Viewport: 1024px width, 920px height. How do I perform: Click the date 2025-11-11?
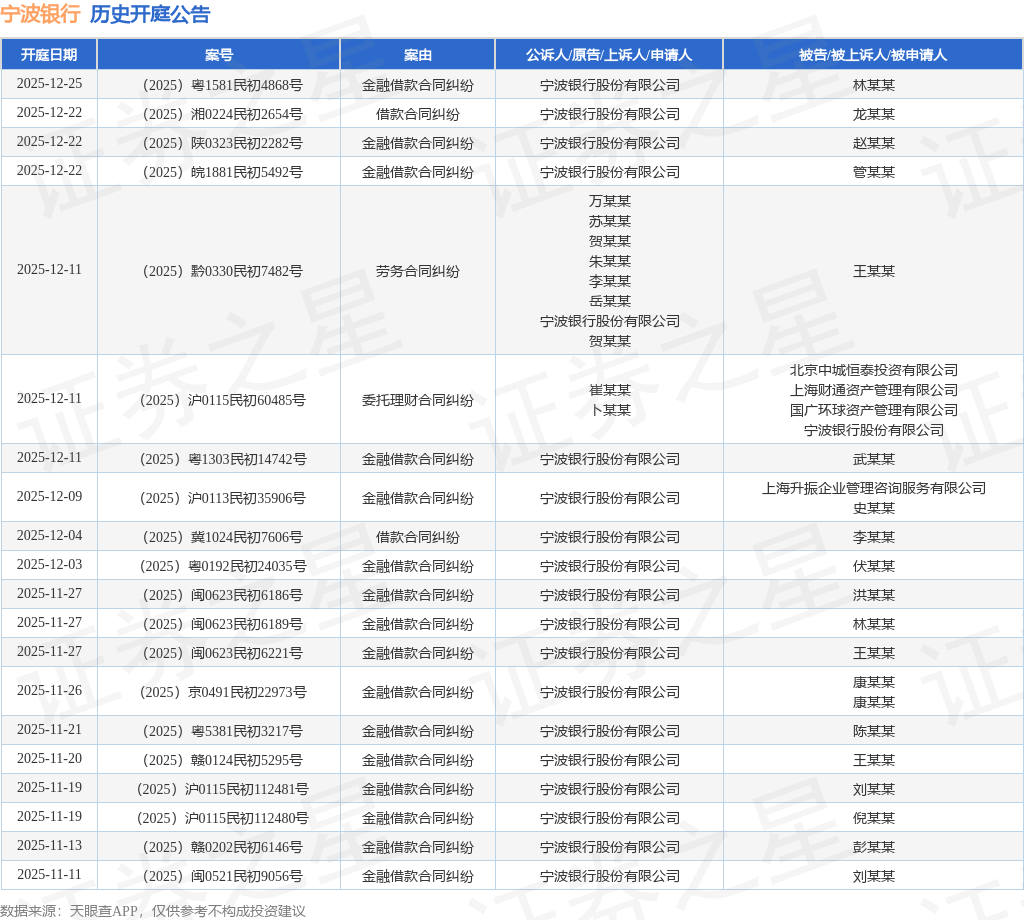click(x=49, y=874)
